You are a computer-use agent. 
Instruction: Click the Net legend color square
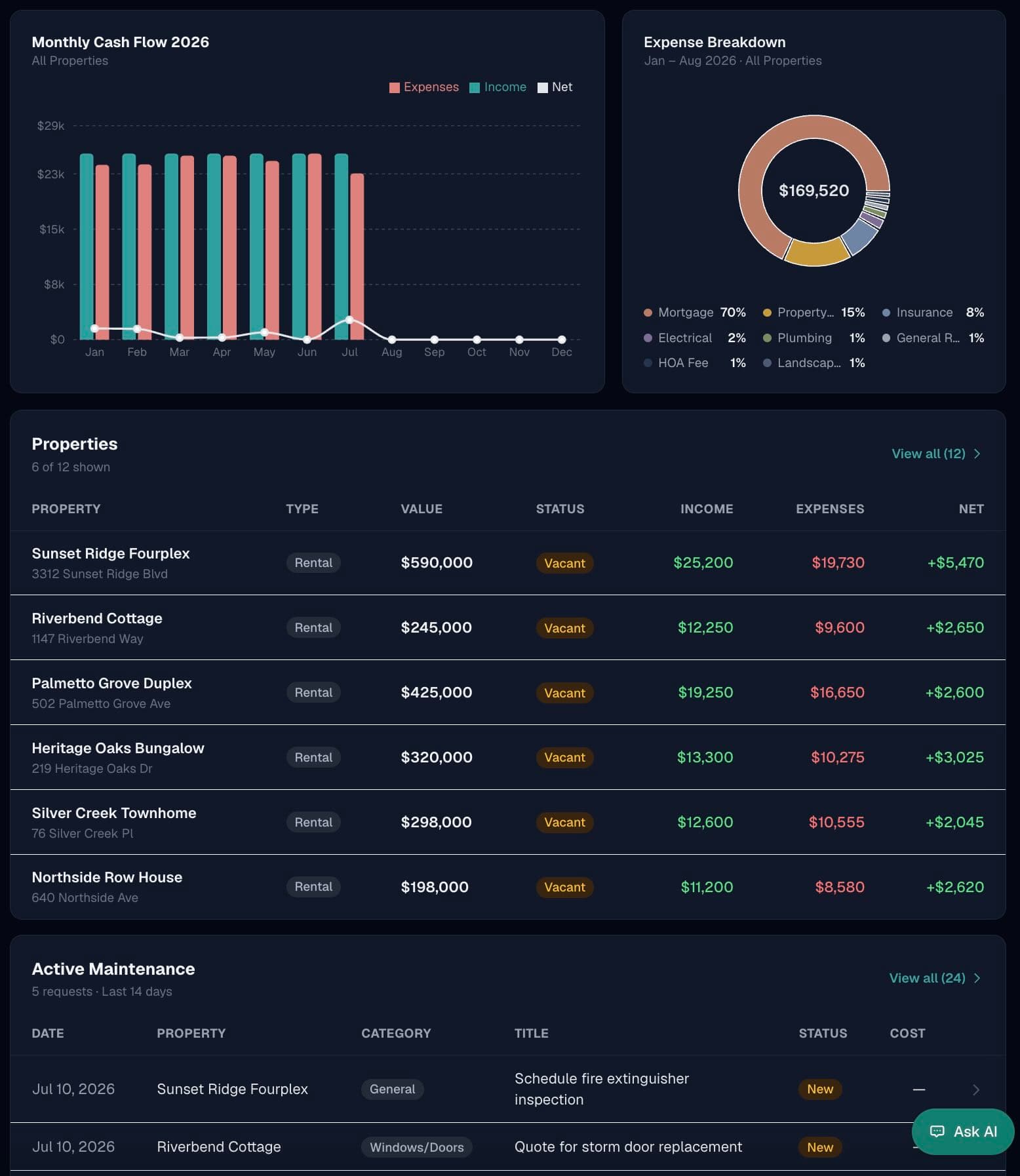coord(543,88)
